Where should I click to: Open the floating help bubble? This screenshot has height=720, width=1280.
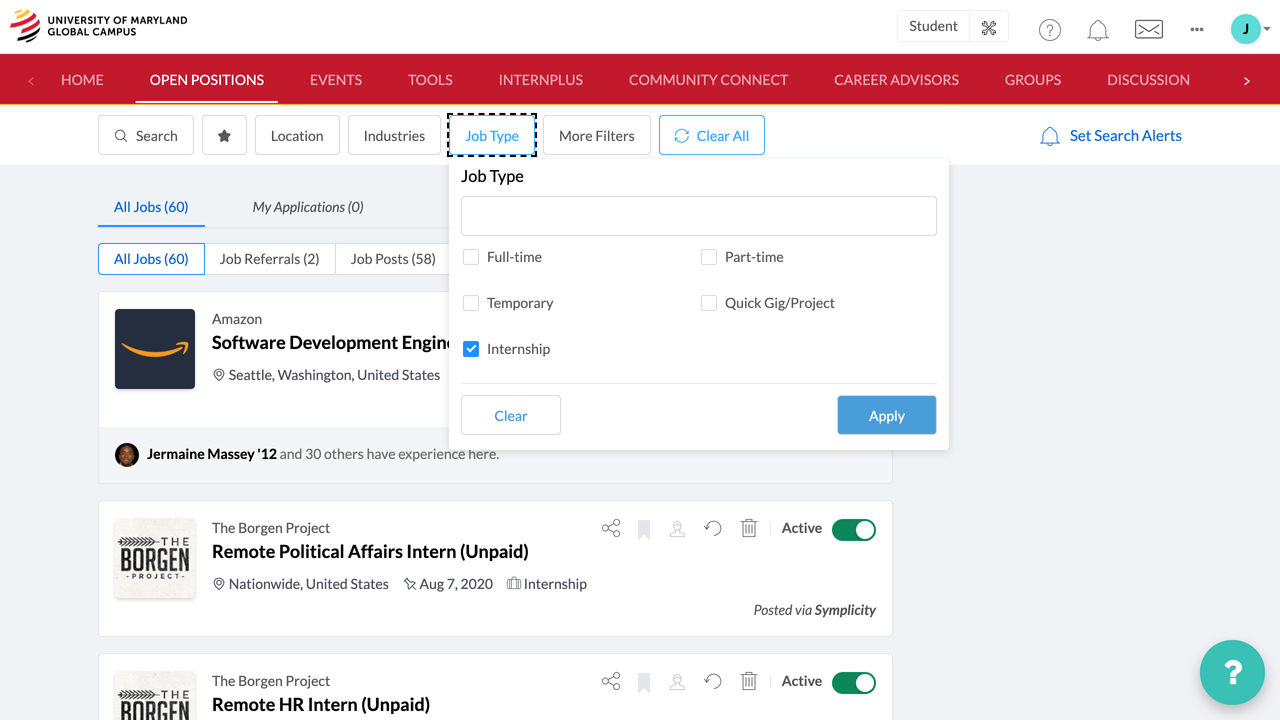pyautogui.click(x=1232, y=672)
